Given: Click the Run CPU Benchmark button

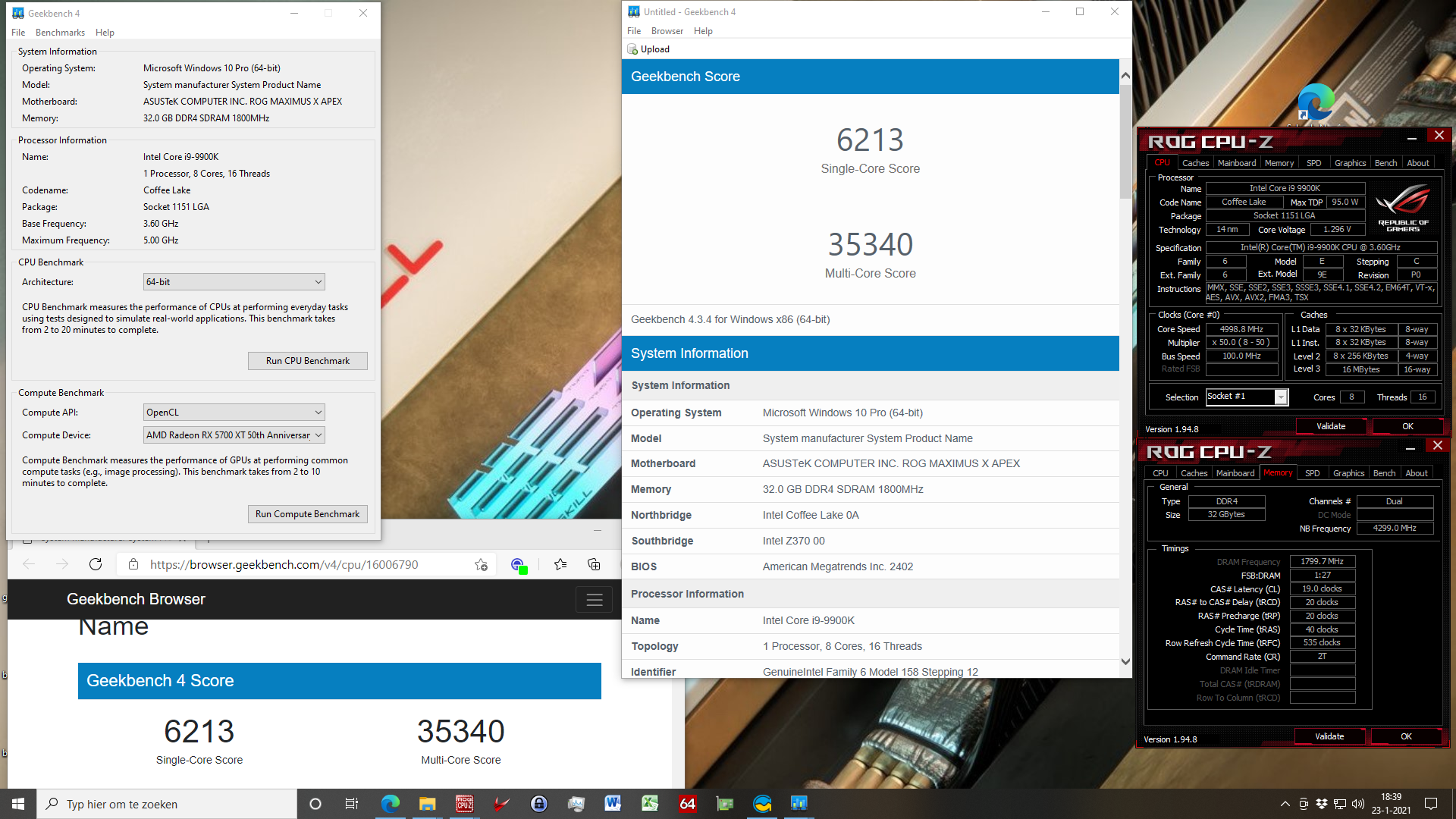Looking at the screenshot, I should [x=308, y=361].
